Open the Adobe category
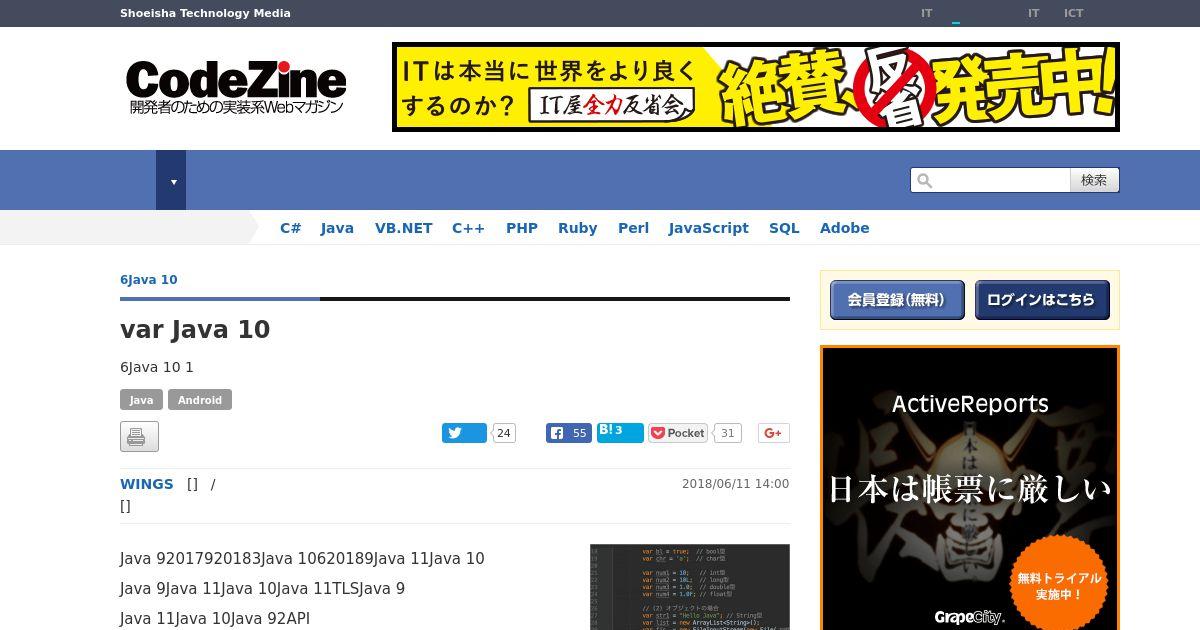Viewport: 1200px width, 630px height. (x=845, y=228)
